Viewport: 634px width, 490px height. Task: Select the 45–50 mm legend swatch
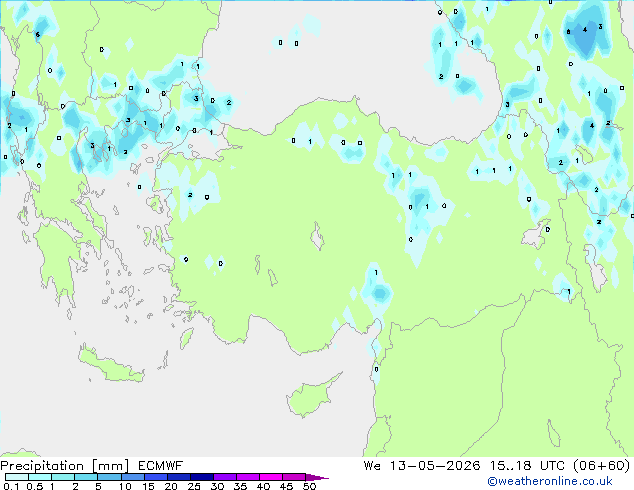(x=294, y=477)
